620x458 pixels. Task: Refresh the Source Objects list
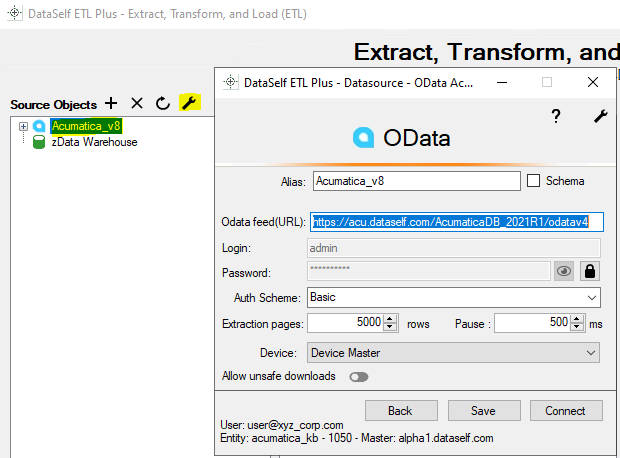click(x=162, y=104)
